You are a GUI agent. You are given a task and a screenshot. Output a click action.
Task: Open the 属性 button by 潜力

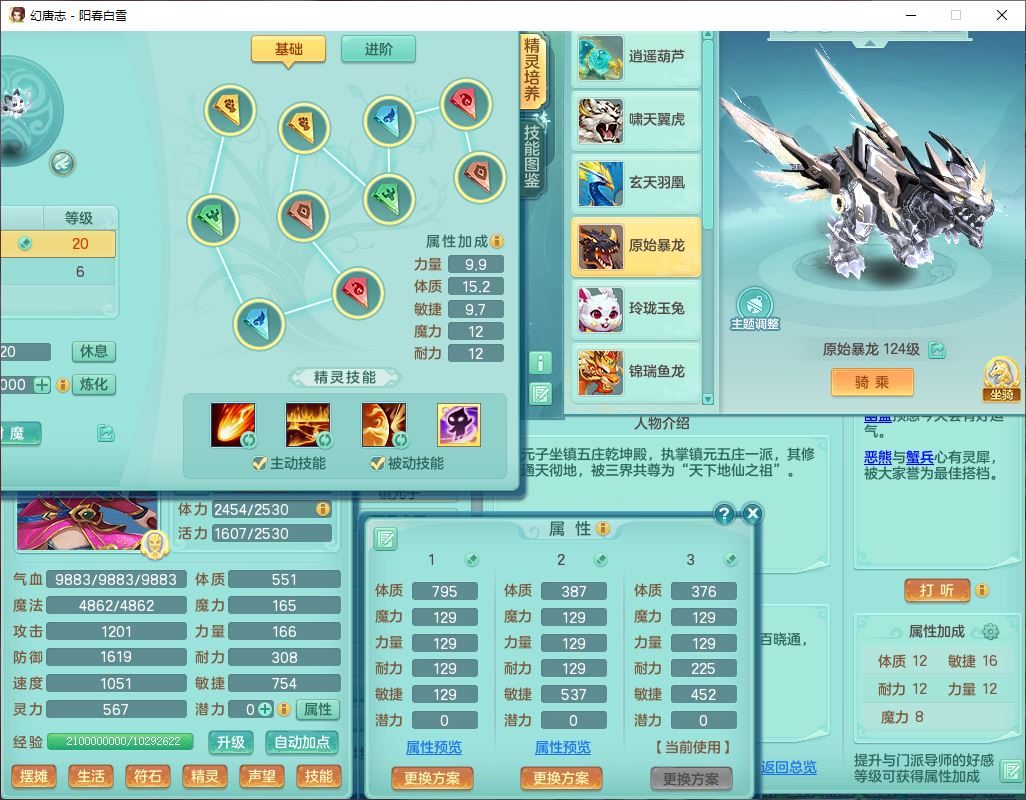click(x=318, y=709)
